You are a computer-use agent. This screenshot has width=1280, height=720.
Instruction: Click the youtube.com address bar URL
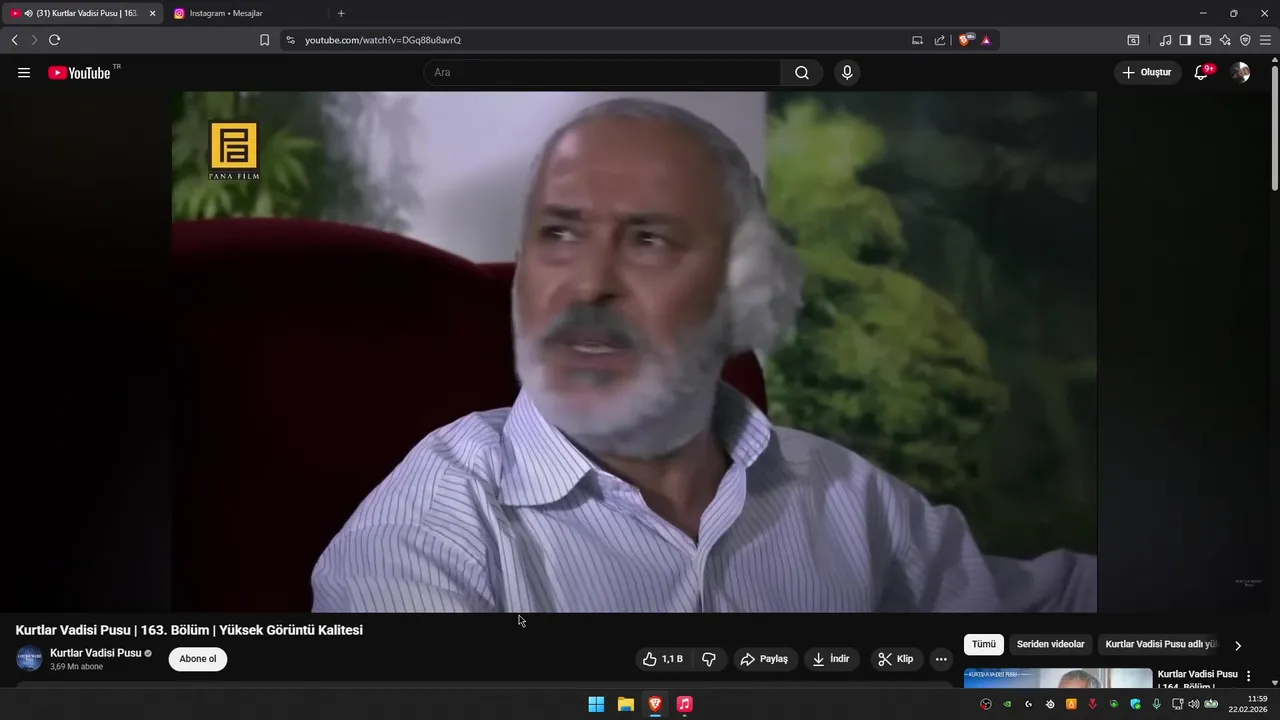tap(383, 40)
